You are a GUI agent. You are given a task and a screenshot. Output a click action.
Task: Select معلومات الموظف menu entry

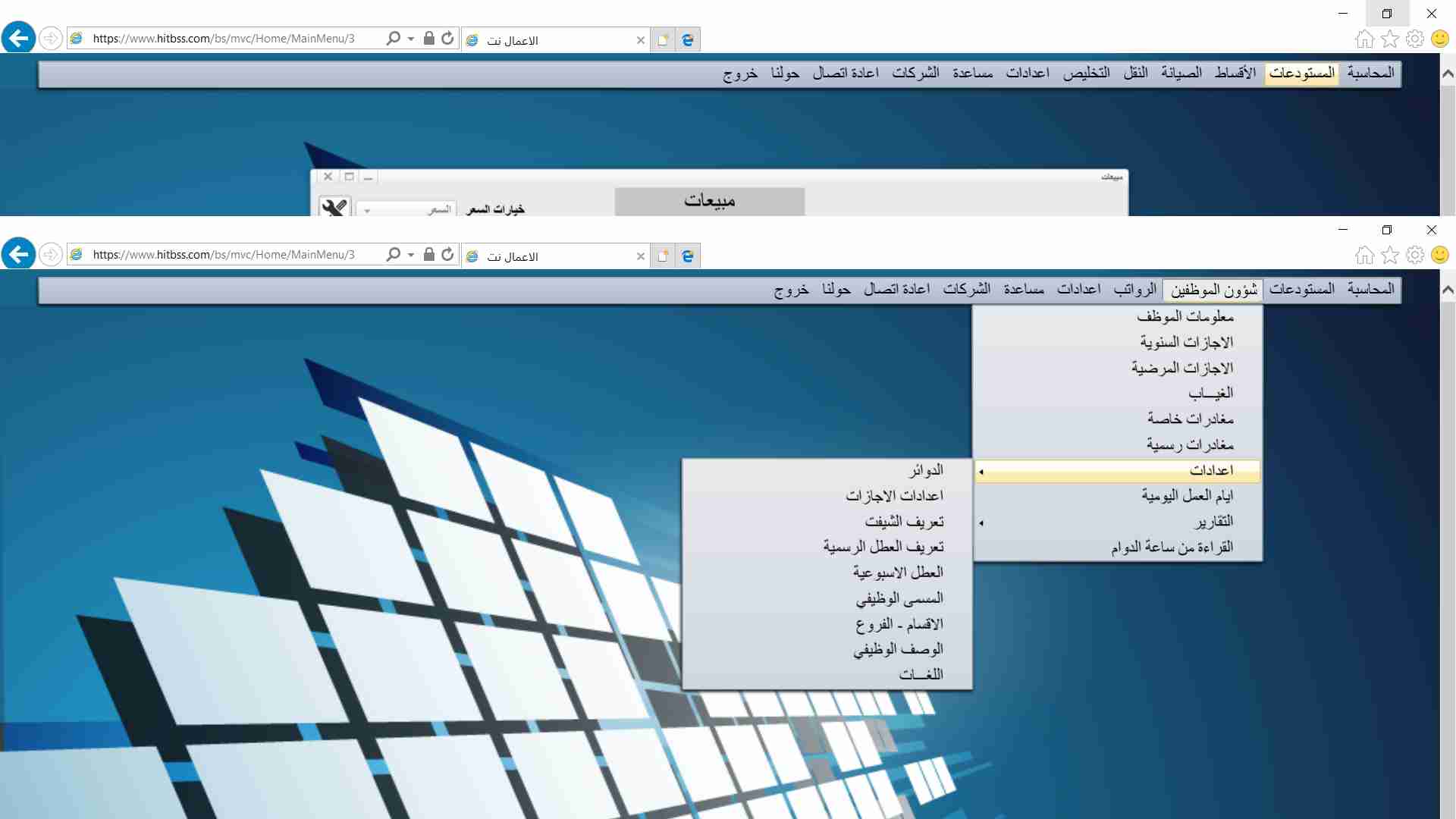1118,317
